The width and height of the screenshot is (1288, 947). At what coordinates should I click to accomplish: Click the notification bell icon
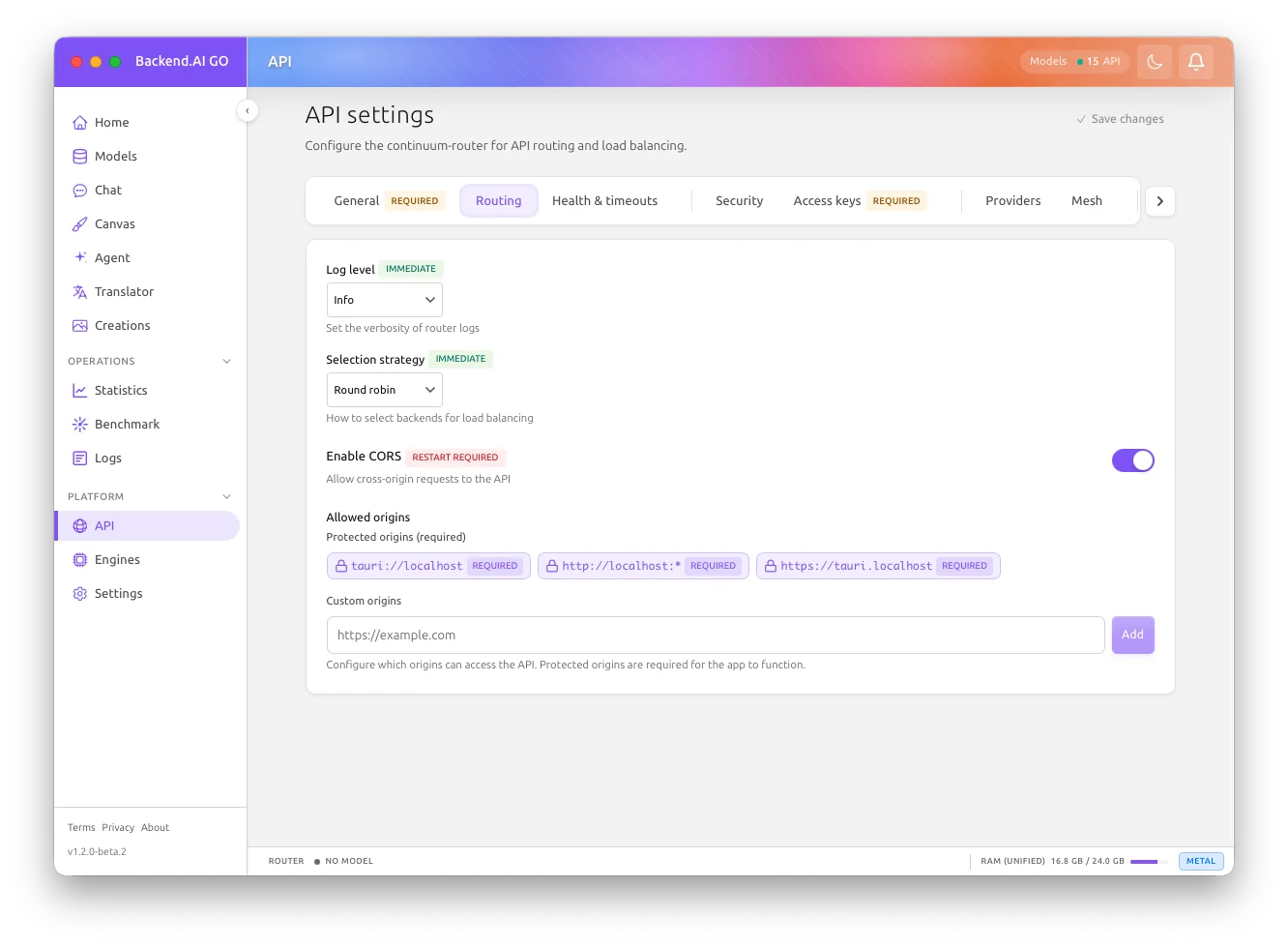click(x=1195, y=62)
